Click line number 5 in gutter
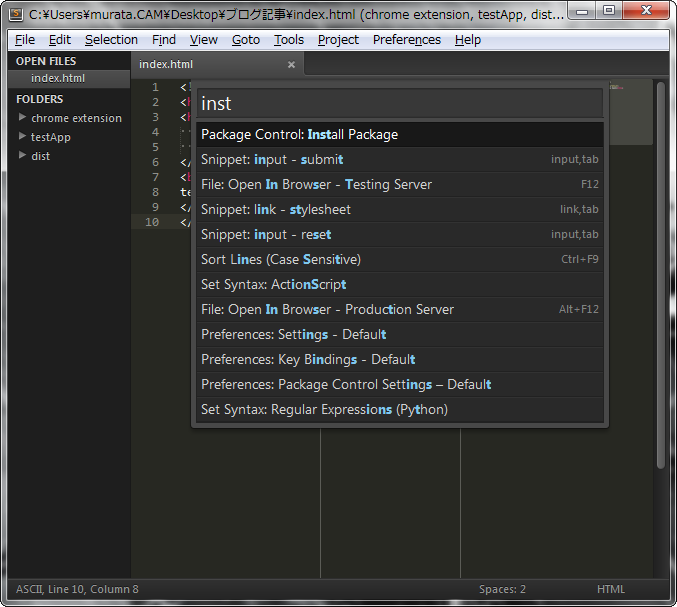This screenshot has width=677, height=607. click(x=155, y=147)
